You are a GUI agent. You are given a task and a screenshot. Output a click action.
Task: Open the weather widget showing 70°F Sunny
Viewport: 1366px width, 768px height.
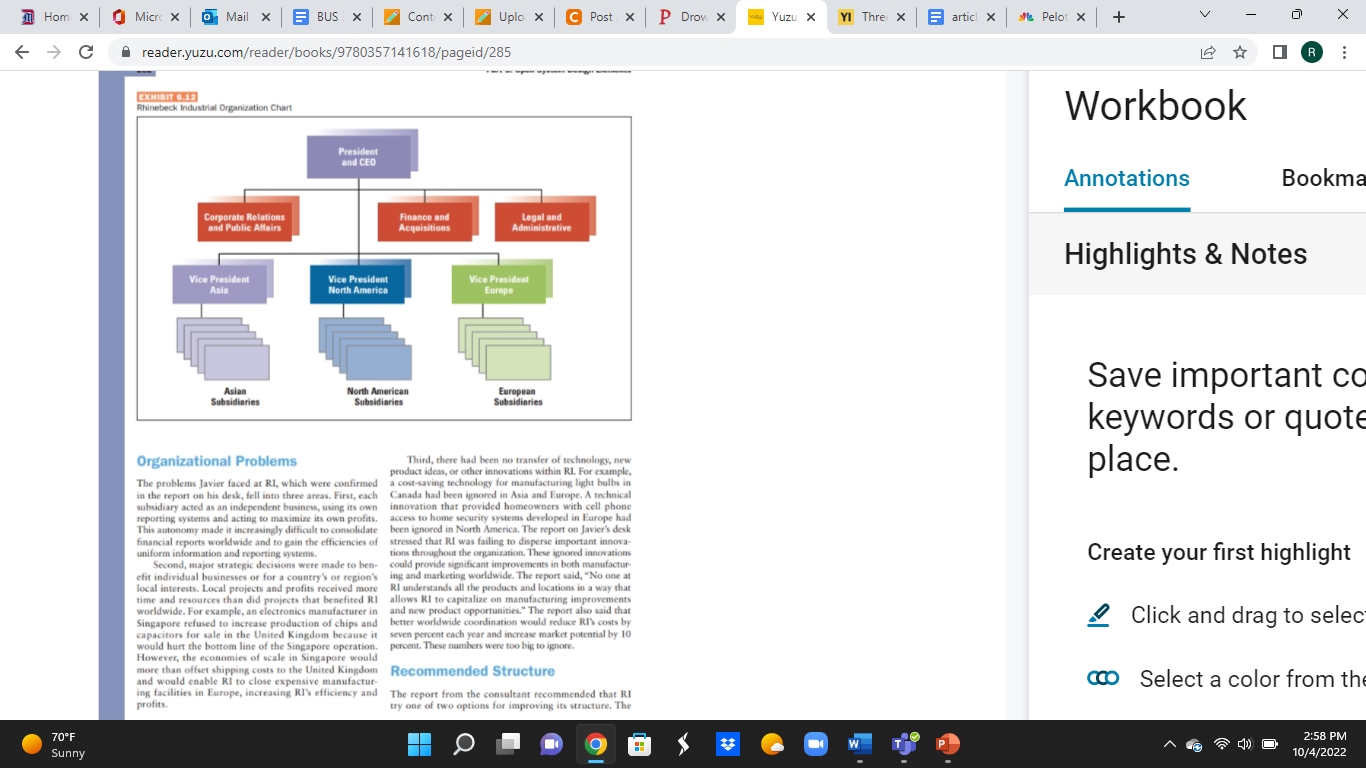(x=55, y=744)
